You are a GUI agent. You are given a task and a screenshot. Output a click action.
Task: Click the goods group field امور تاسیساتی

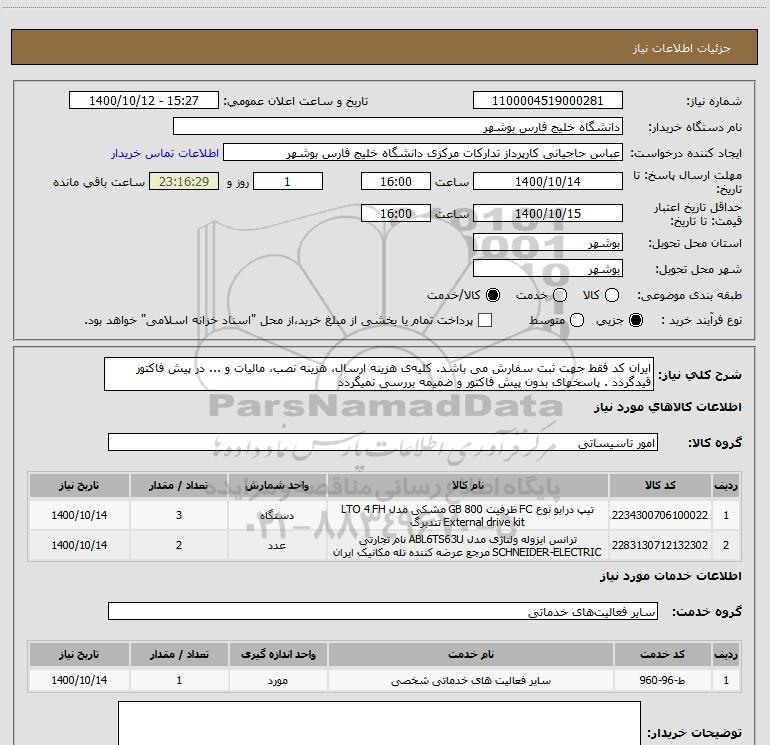383,442
